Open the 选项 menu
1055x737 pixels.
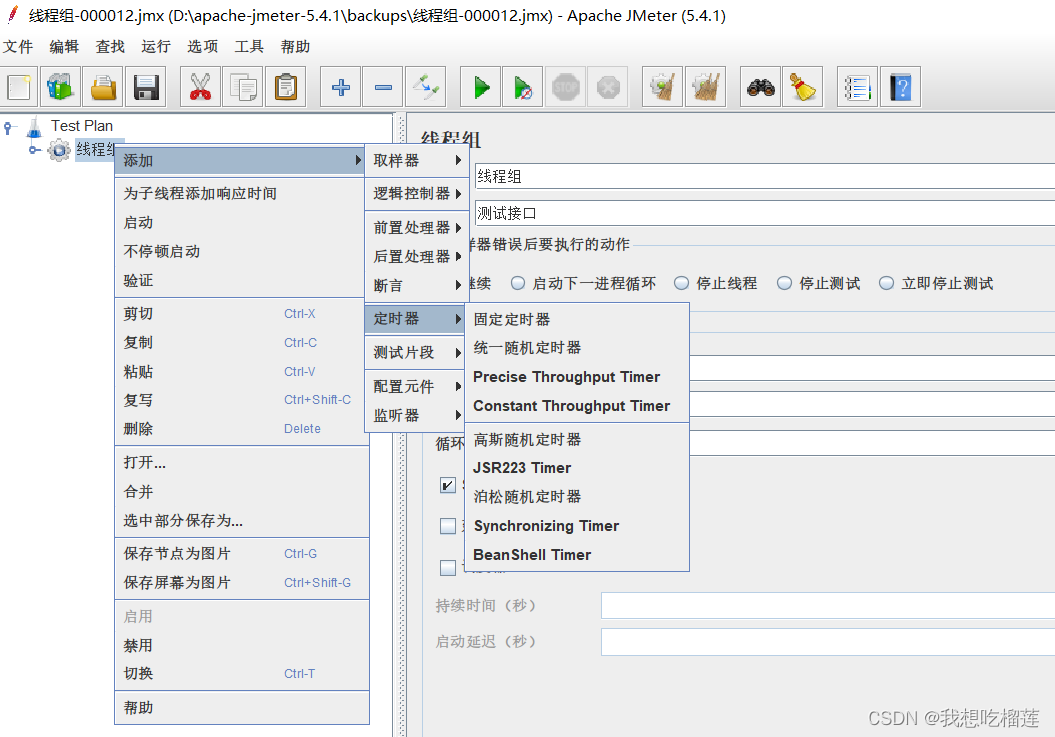pos(203,46)
